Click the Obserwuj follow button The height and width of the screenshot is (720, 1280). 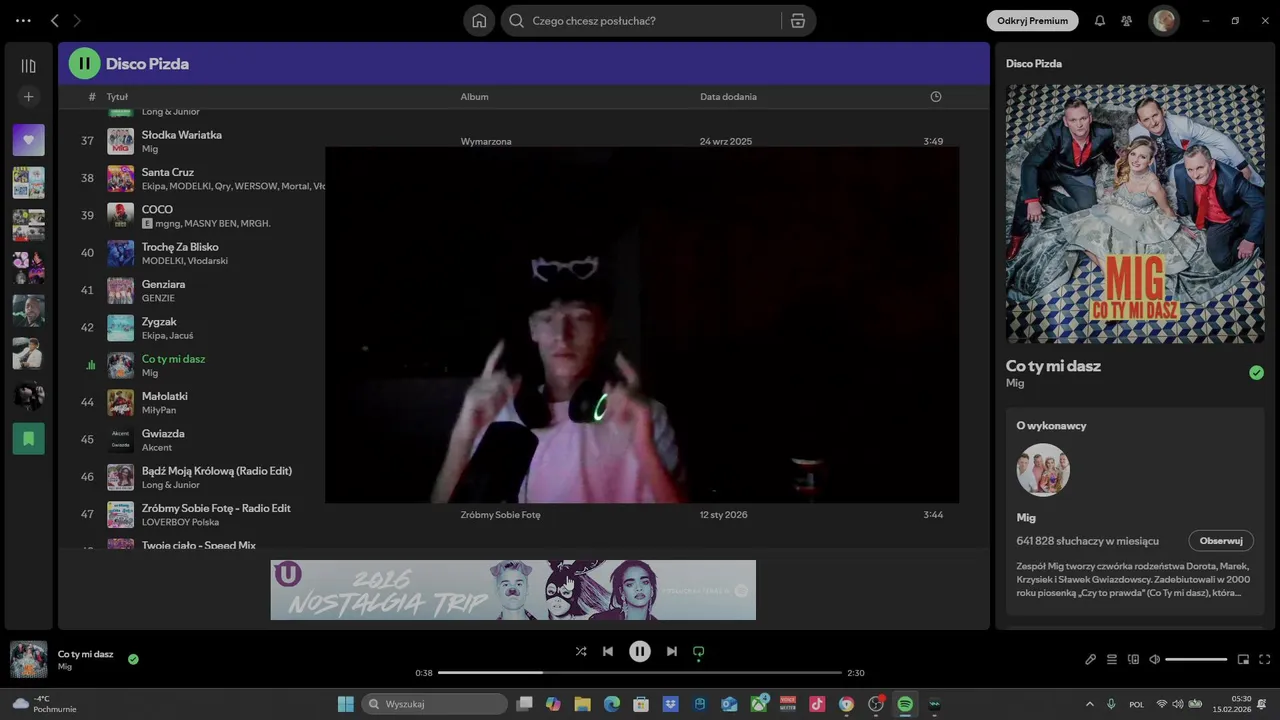pos(1221,540)
